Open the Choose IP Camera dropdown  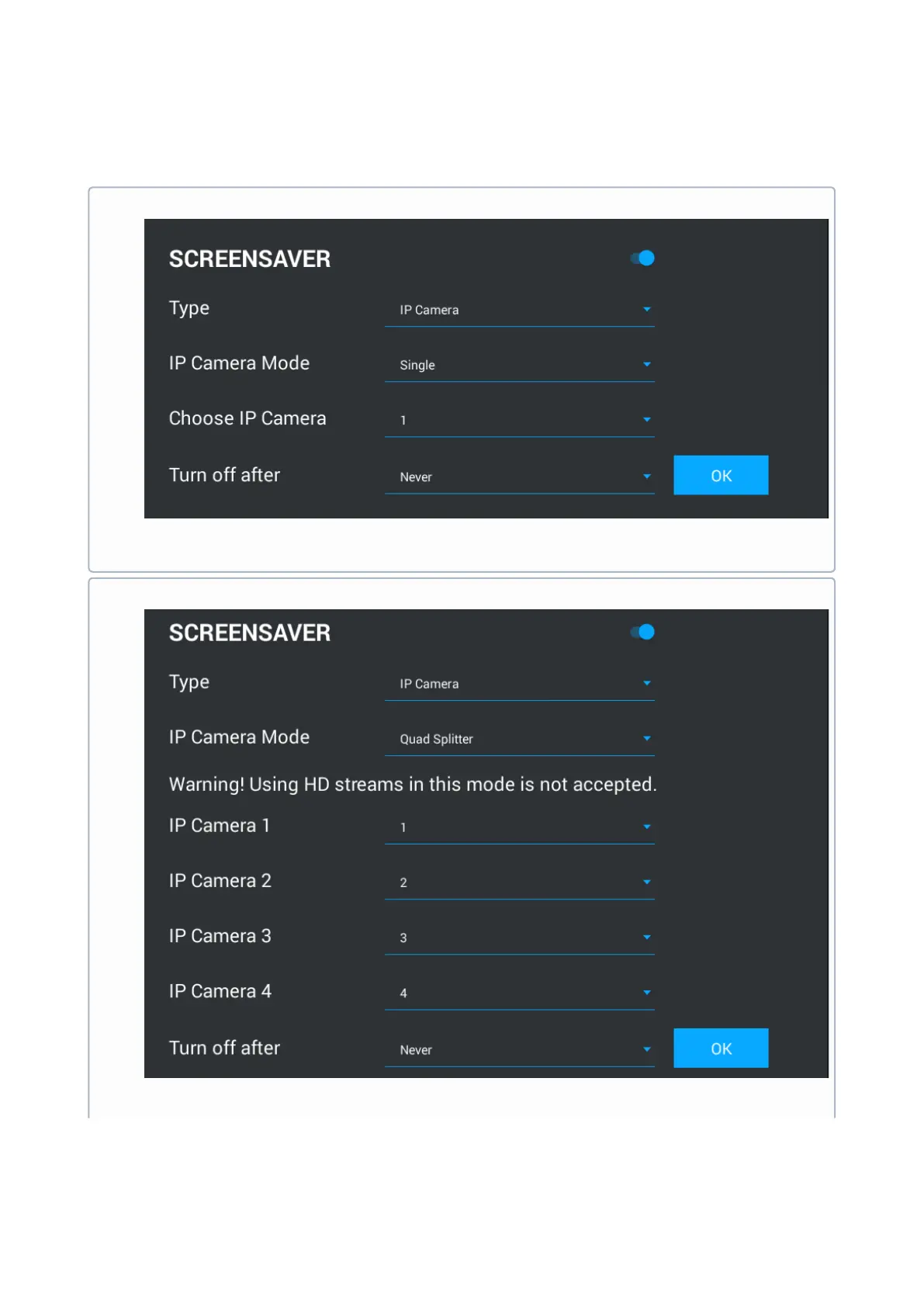point(519,421)
